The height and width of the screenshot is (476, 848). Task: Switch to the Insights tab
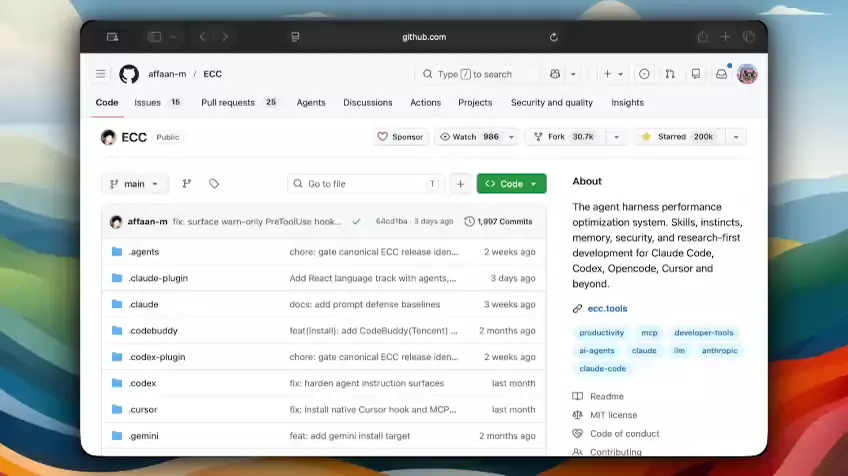click(627, 103)
